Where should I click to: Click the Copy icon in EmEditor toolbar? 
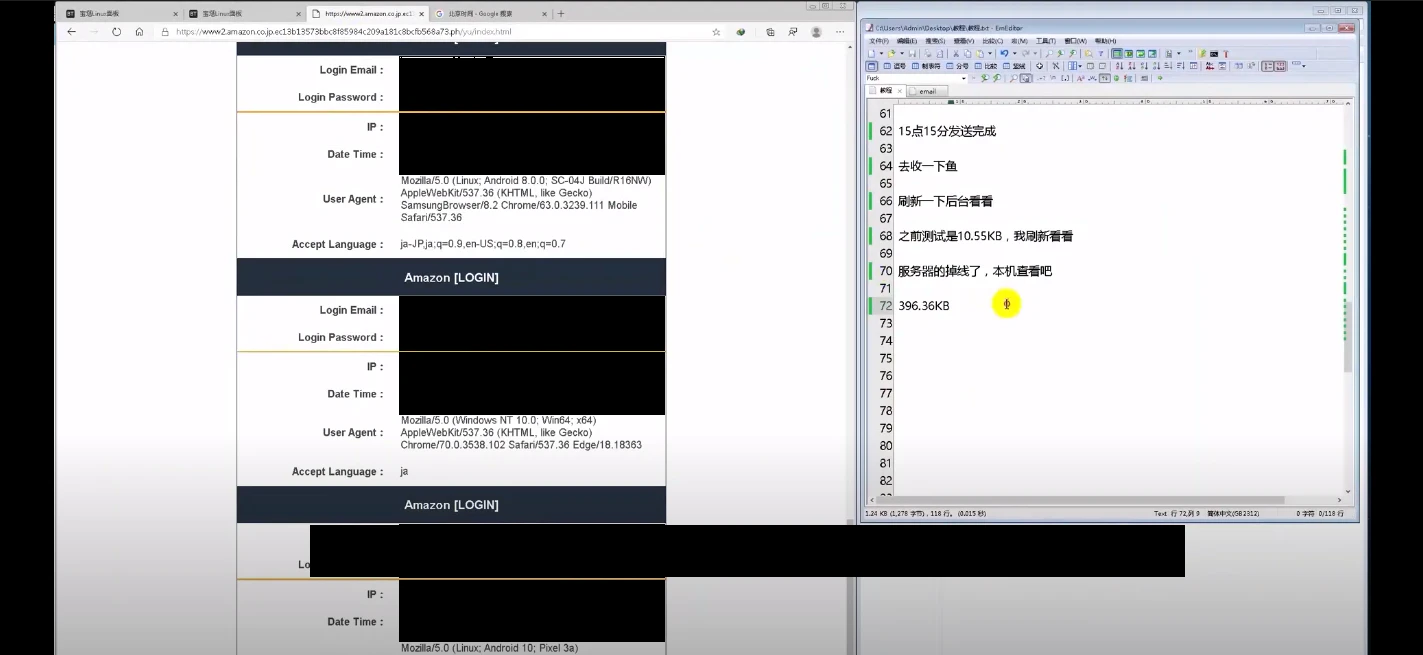pyautogui.click(x=968, y=54)
